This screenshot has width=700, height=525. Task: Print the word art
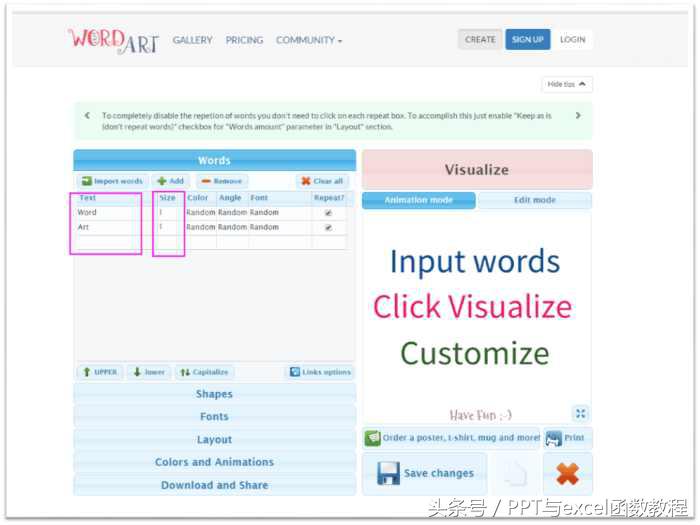[x=567, y=438]
